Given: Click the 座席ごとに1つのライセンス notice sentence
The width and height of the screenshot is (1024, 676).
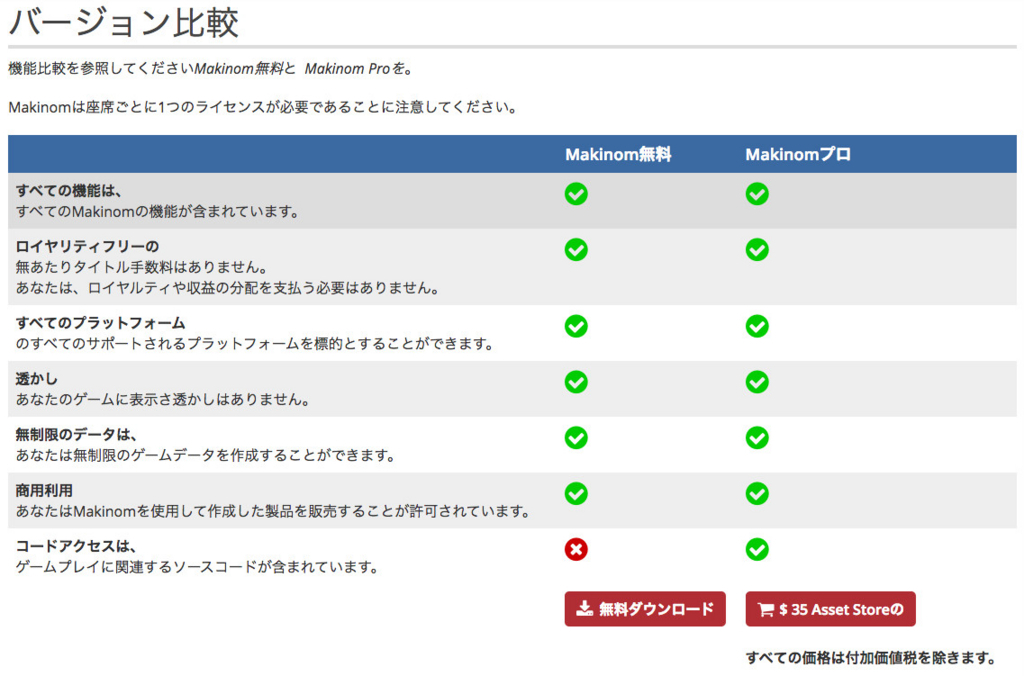Looking at the screenshot, I should coord(263,107).
